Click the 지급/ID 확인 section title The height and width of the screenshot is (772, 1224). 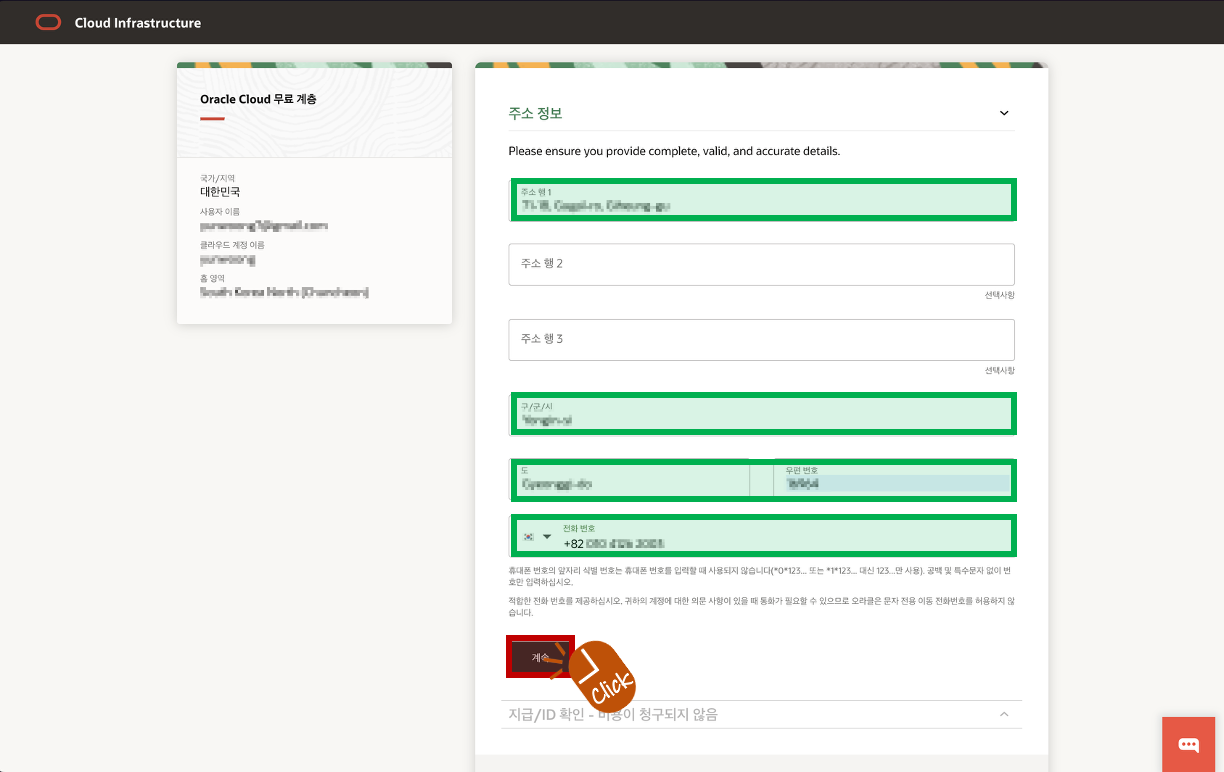[613, 714]
